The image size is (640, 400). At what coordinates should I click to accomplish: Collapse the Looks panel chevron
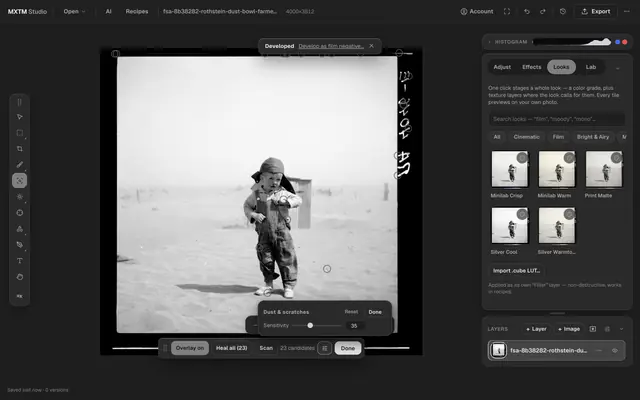[618, 68]
